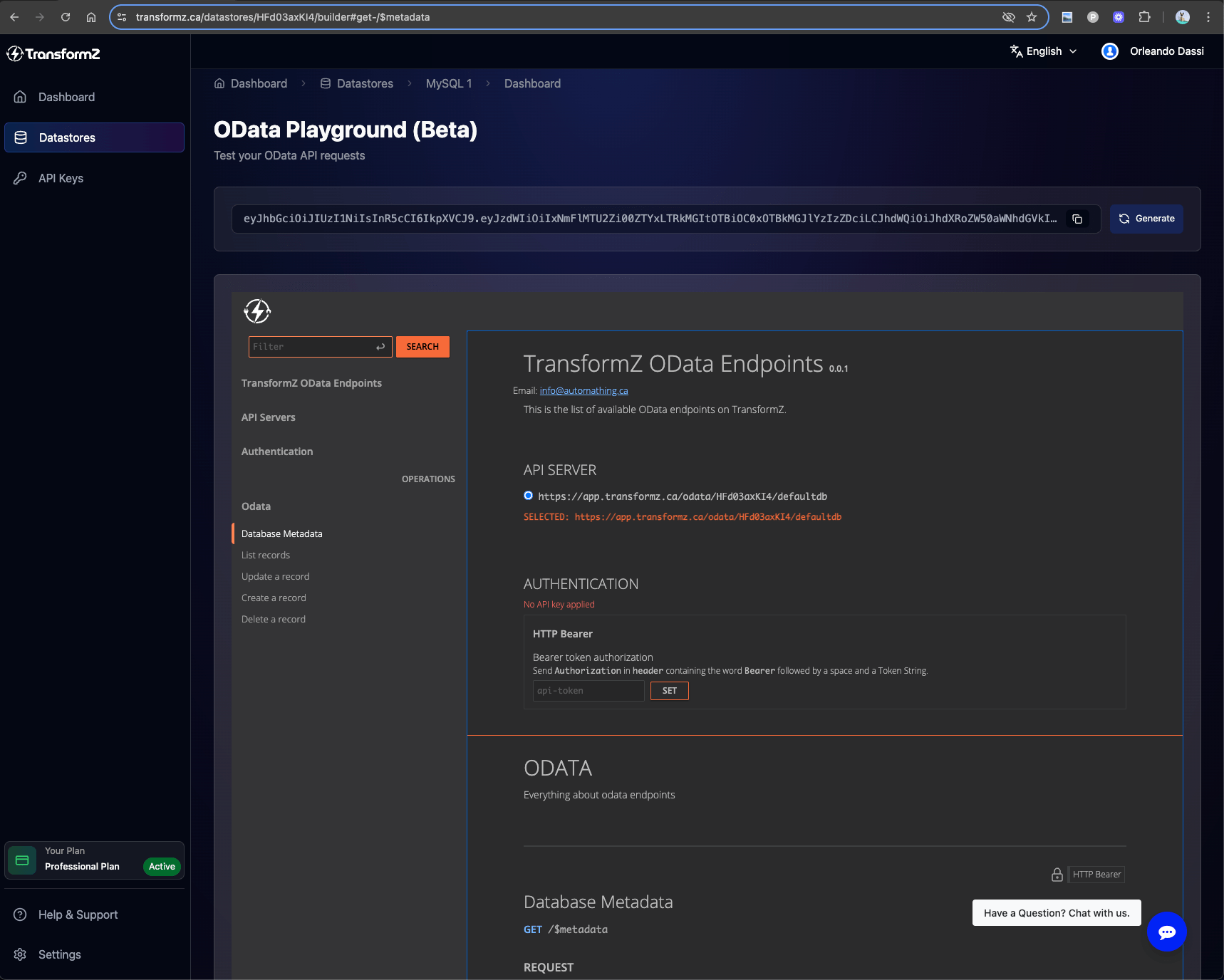The height and width of the screenshot is (980, 1224).
Task: Open the info@automathing.ca email link
Action: [x=583, y=390]
